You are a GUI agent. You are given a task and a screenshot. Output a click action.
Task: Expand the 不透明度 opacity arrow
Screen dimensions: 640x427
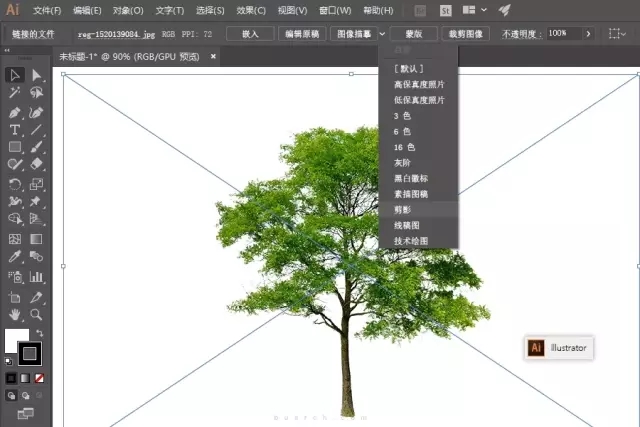pos(587,34)
